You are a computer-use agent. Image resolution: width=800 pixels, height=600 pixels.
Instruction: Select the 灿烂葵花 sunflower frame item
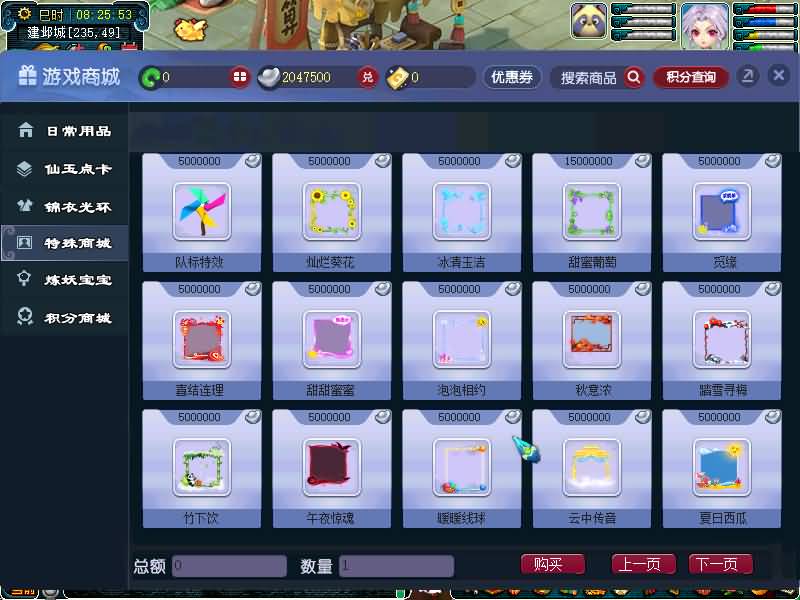click(331, 212)
